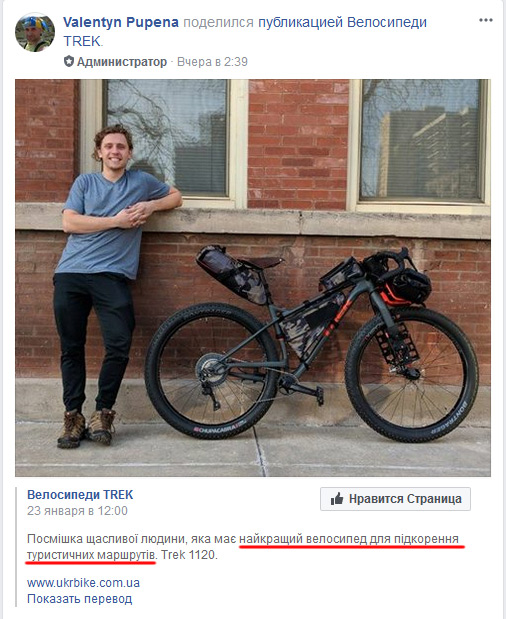The height and width of the screenshot is (619, 506).
Task: Click the Администратор label
Action: [x=122, y=62]
